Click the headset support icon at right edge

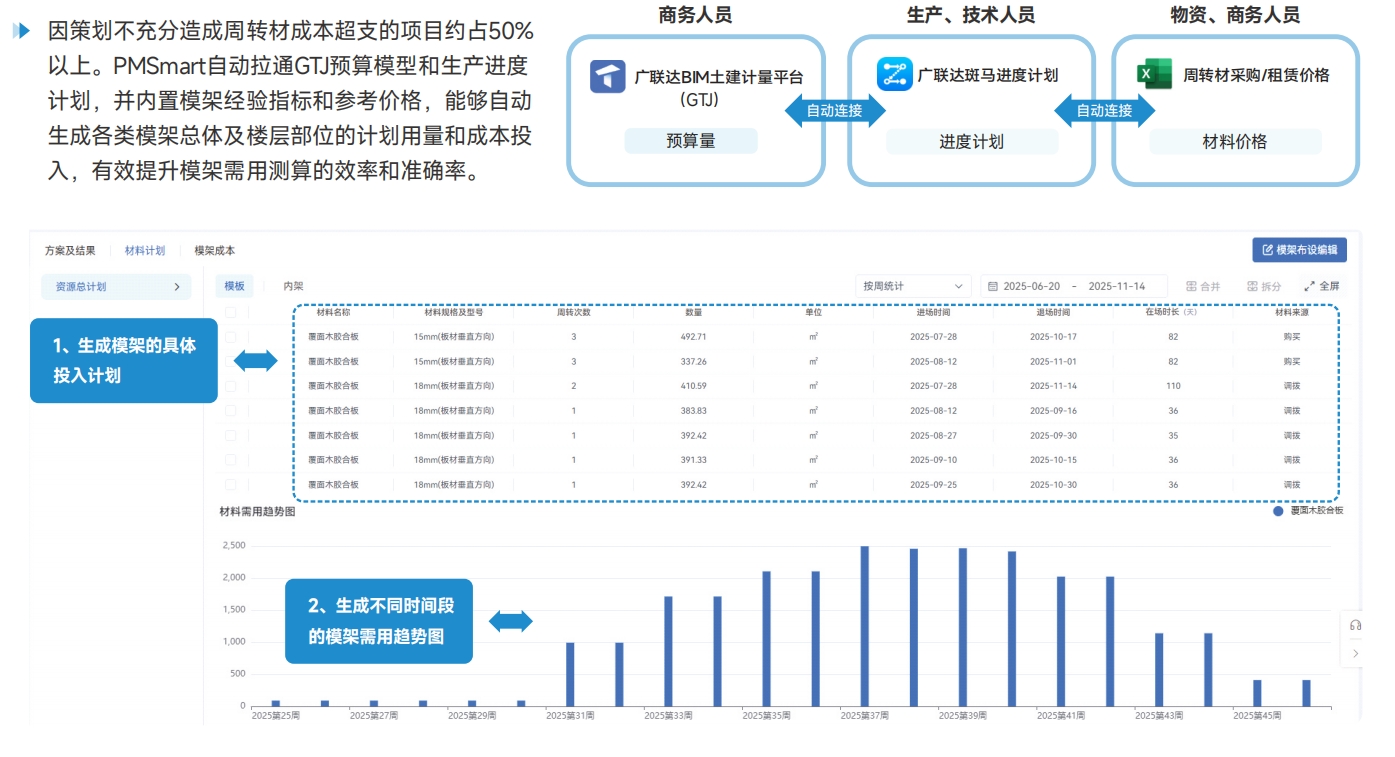tap(1355, 625)
